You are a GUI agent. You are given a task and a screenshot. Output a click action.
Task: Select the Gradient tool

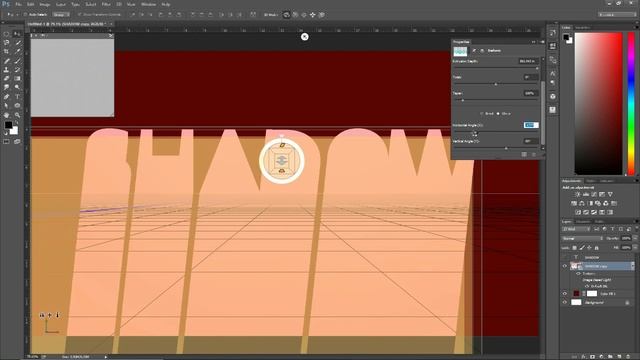coord(18,78)
